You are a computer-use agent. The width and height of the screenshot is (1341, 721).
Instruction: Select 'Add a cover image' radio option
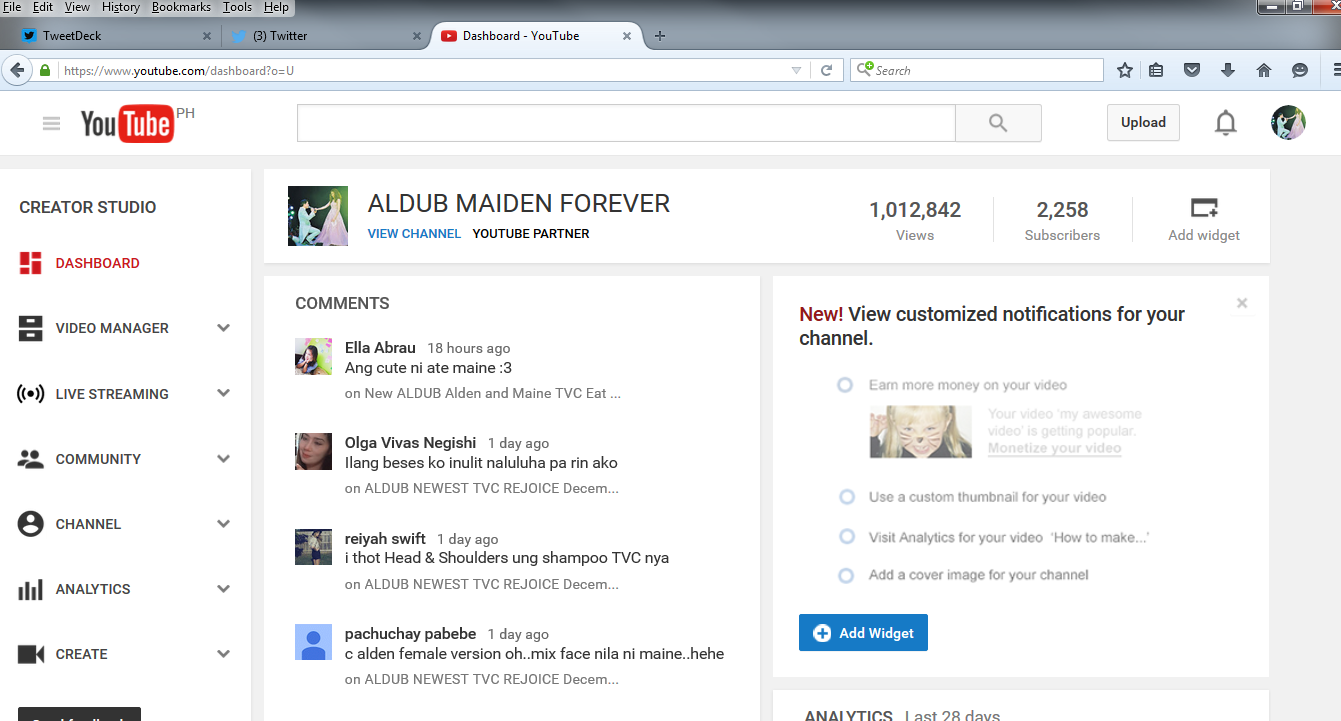846,575
